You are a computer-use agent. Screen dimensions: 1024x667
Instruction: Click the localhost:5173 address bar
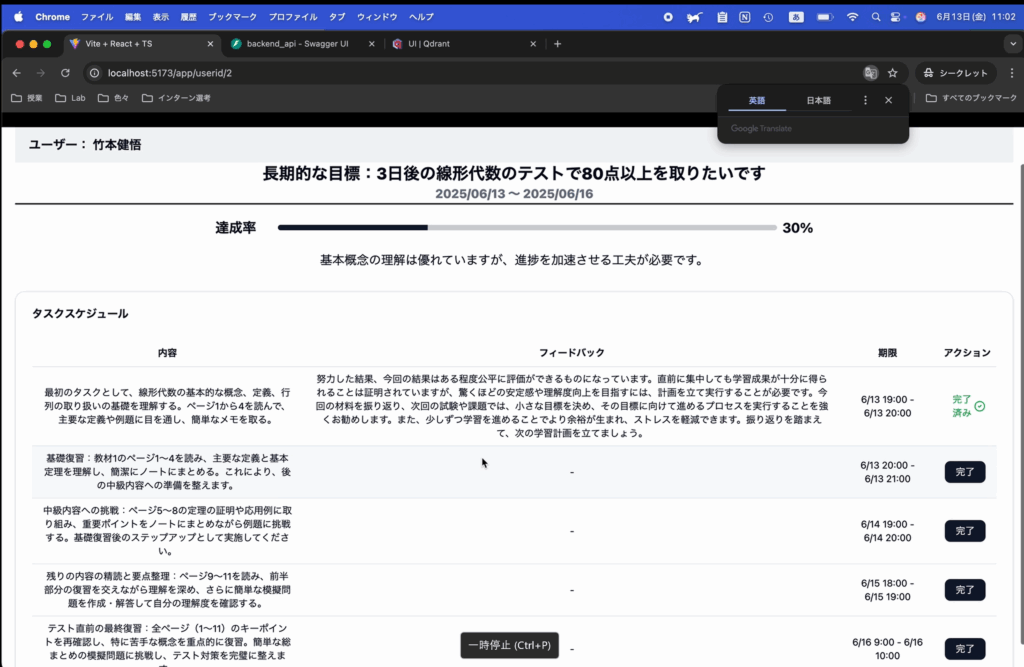(x=477, y=73)
